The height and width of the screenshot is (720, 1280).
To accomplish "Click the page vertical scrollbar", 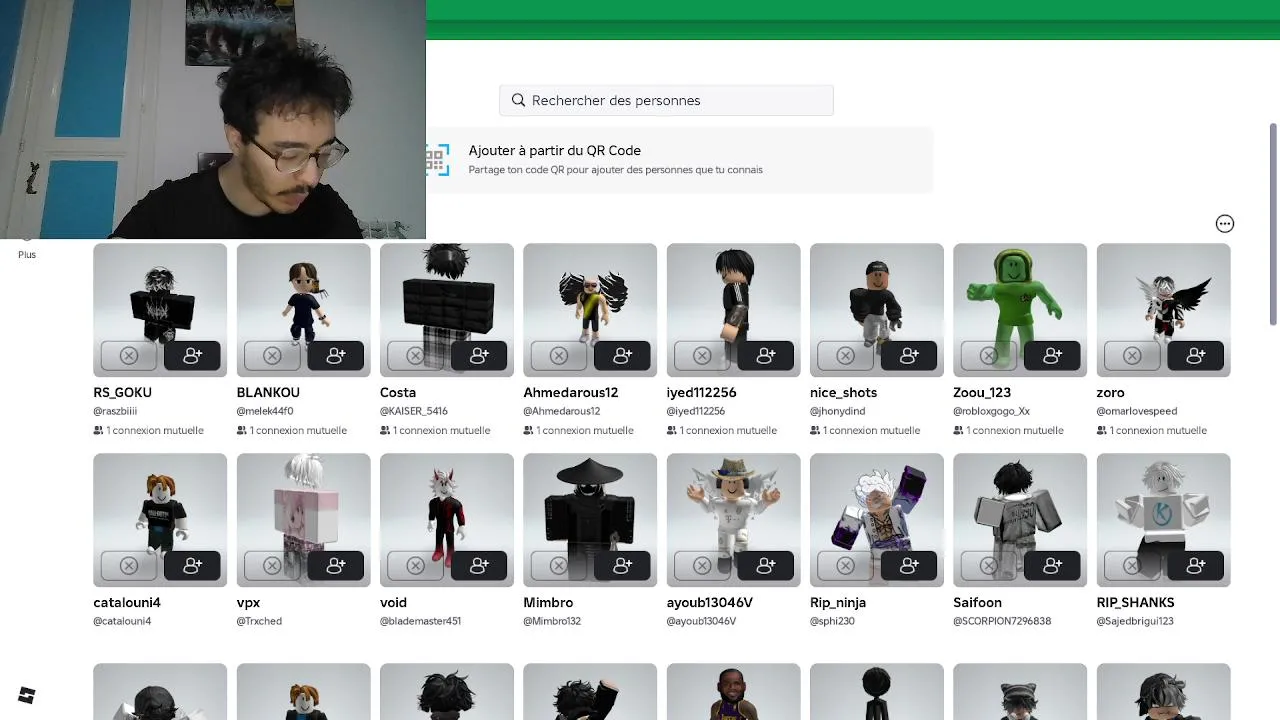I will point(1273,224).
